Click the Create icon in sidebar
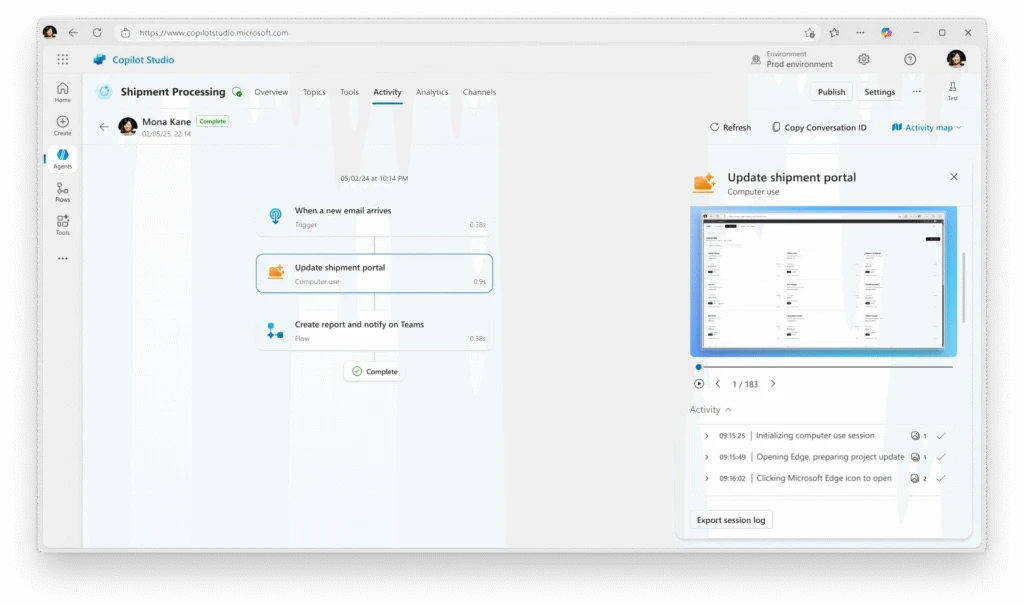 61,124
